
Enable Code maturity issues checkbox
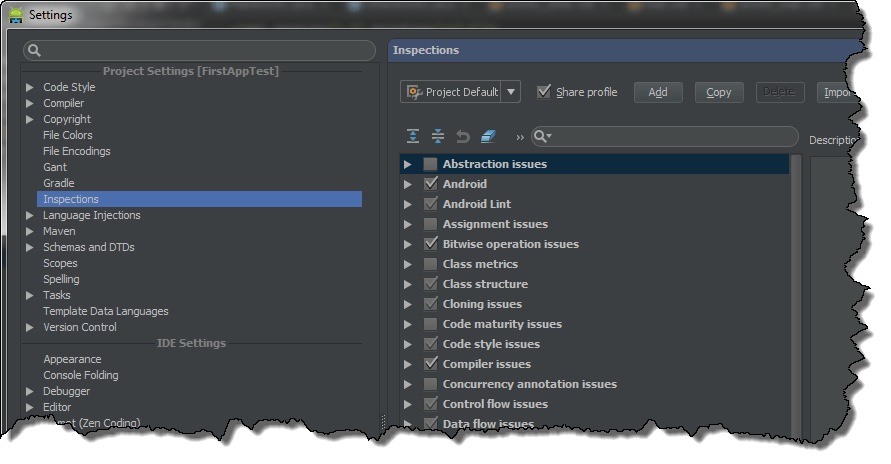point(430,324)
